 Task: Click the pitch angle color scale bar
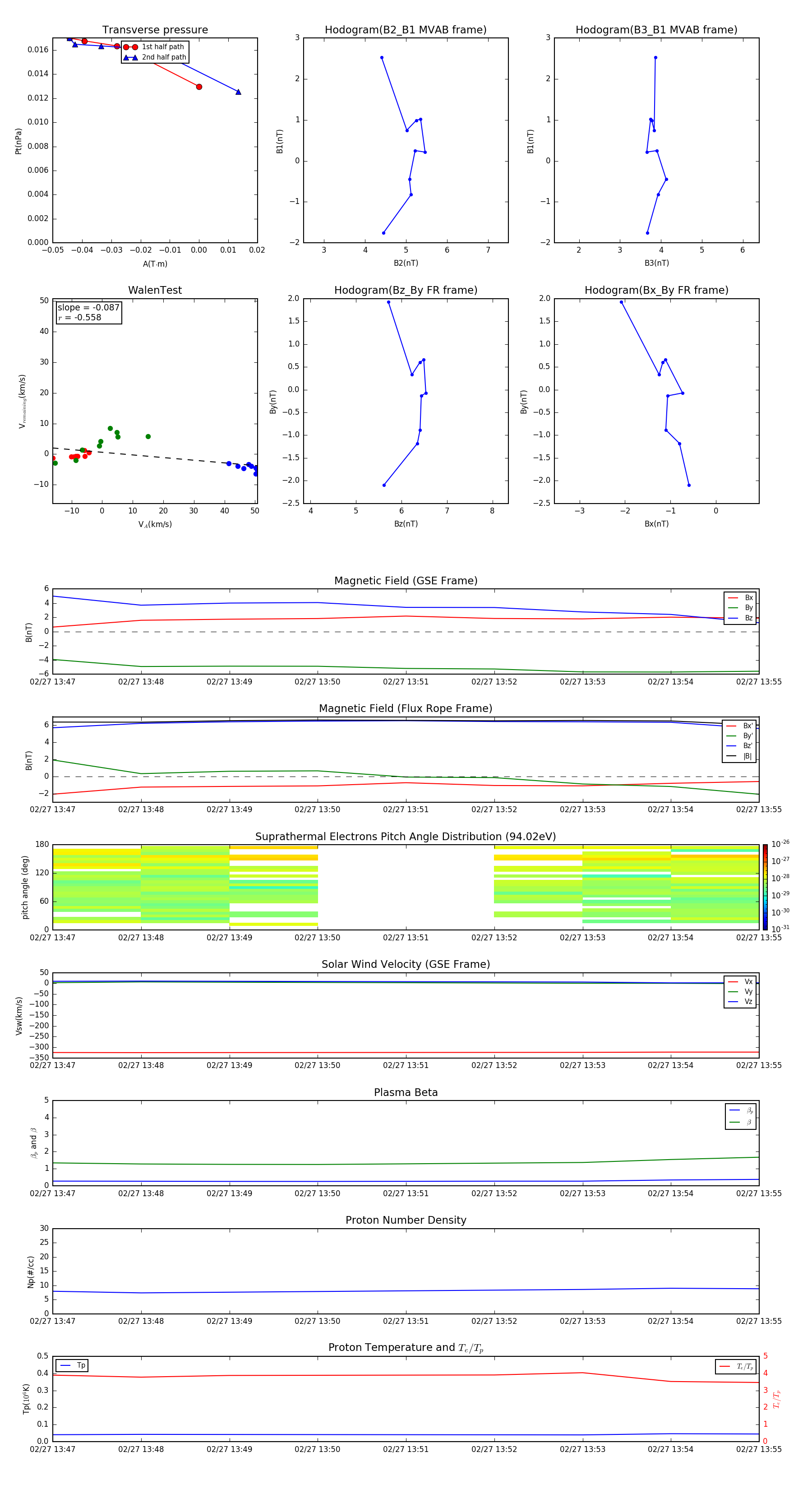[765, 887]
